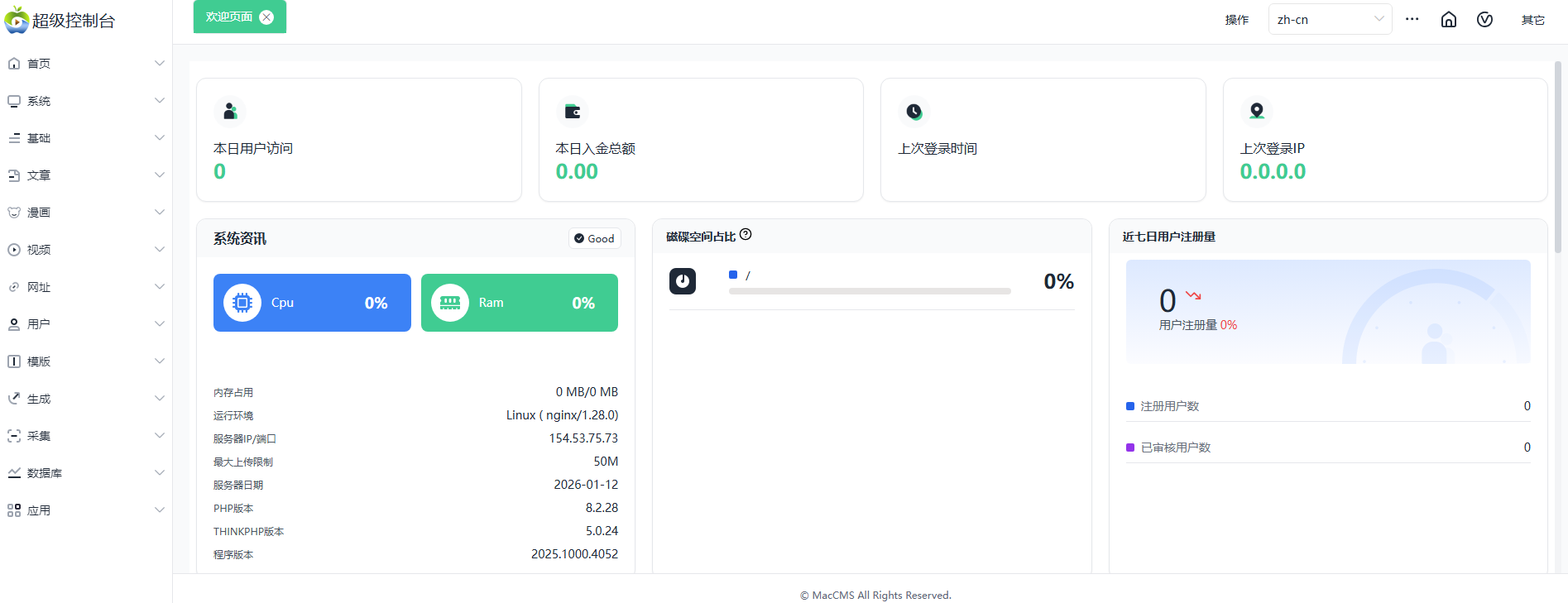Expand the 视频 sidebar section
The image size is (1568, 603).
(x=86, y=250)
